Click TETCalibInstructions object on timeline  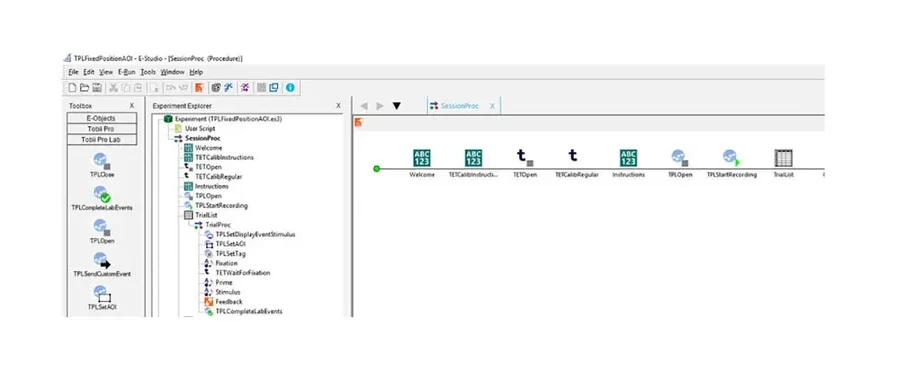pyautogui.click(x=473, y=163)
